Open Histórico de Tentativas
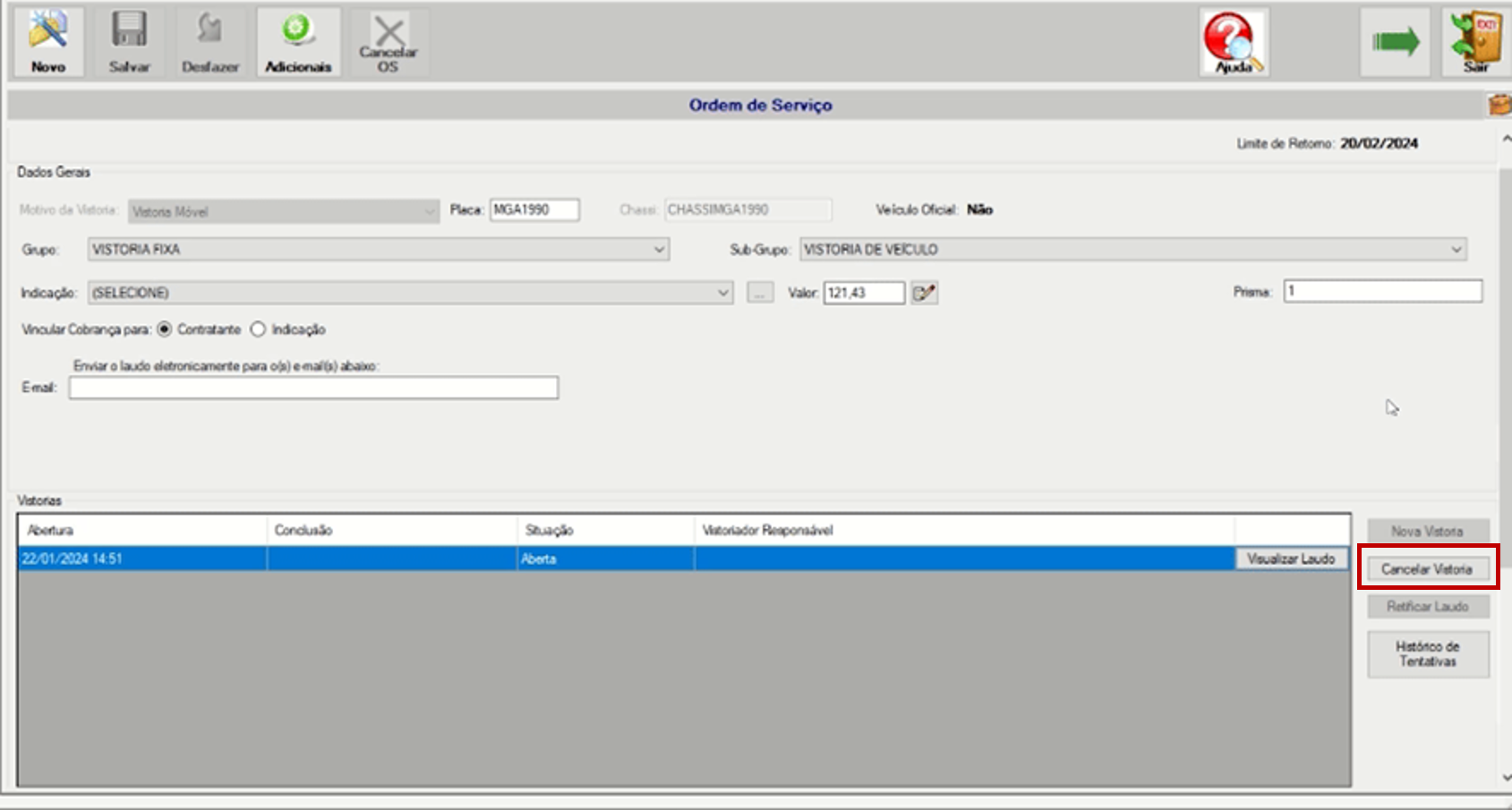This screenshot has width=1512, height=810. (1429, 654)
